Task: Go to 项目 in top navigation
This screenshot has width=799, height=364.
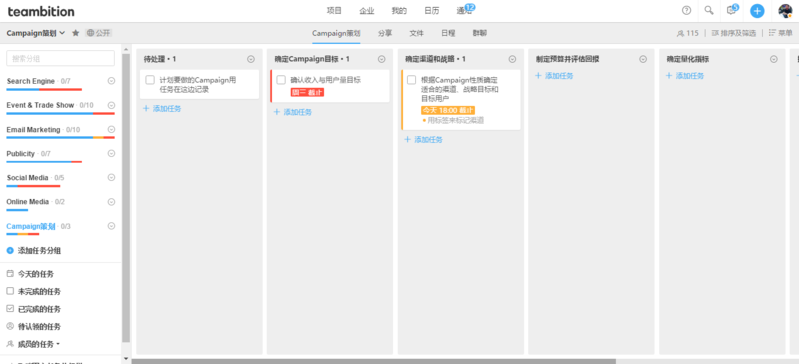Action: (334, 11)
